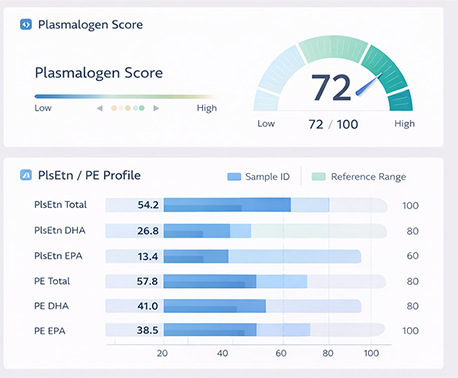Click the large 72 gauge score
Viewport: 458px width, 378px height.
click(331, 87)
